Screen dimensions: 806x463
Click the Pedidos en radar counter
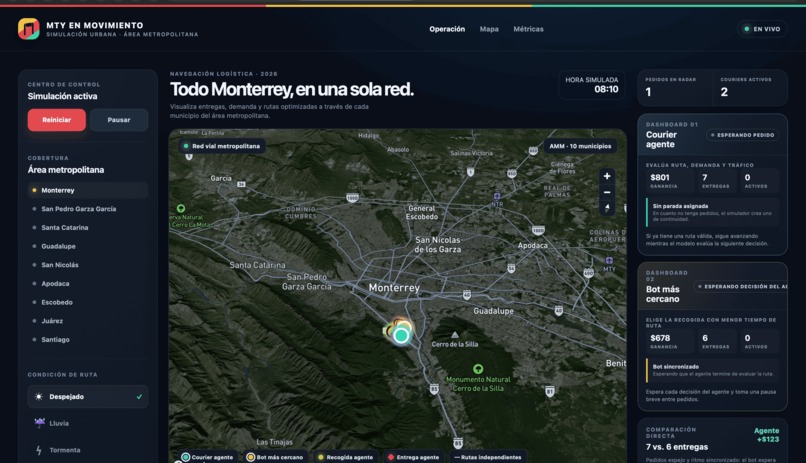(x=674, y=88)
